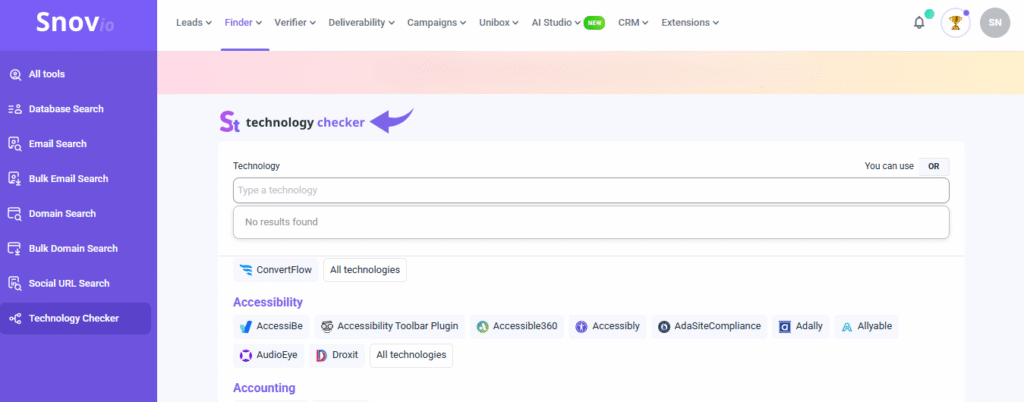Click the Technology field label
Viewport: 1024px width, 402px height.
click(x=256, y=166)
